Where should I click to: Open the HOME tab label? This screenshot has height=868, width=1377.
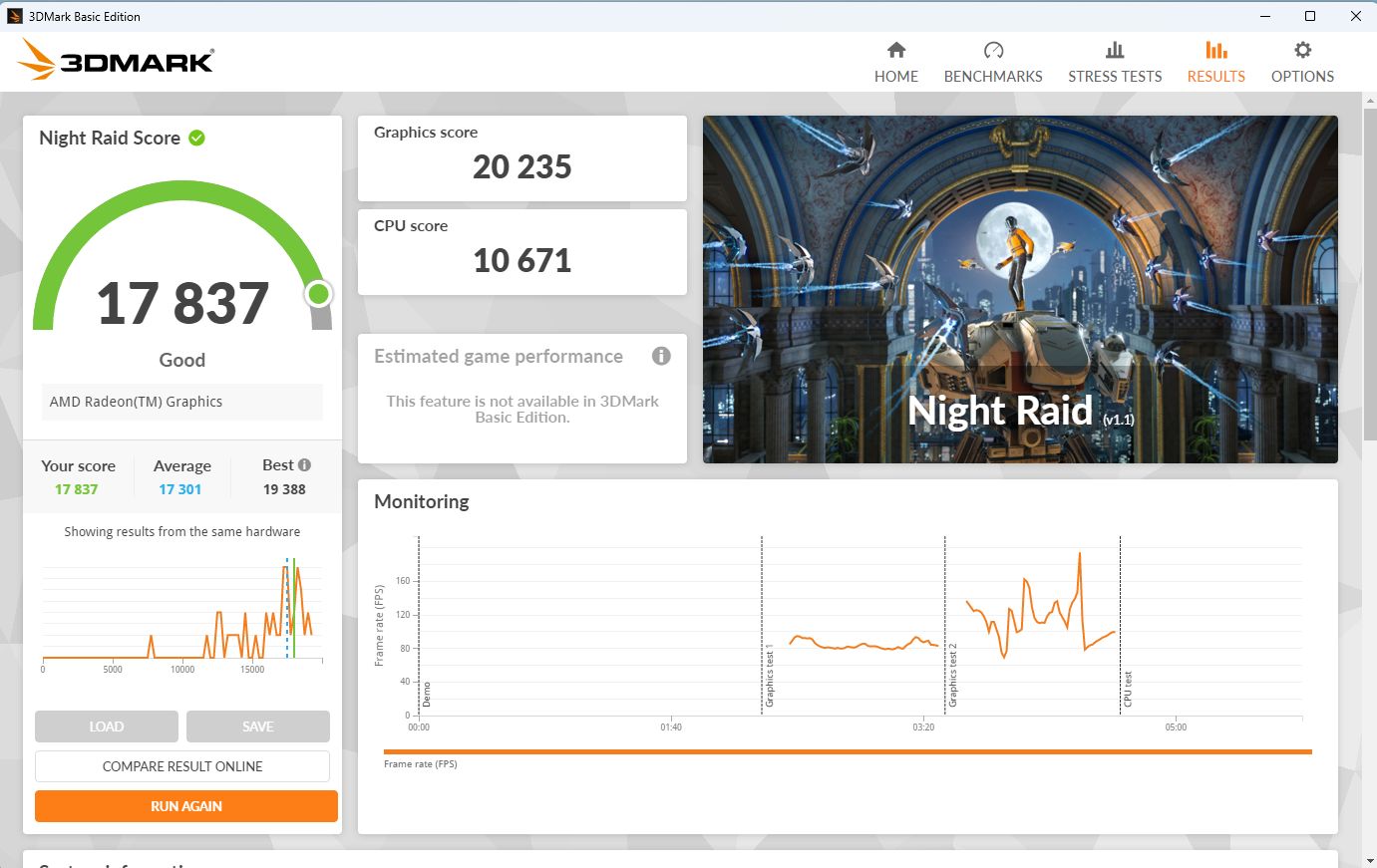click(896, 77)
